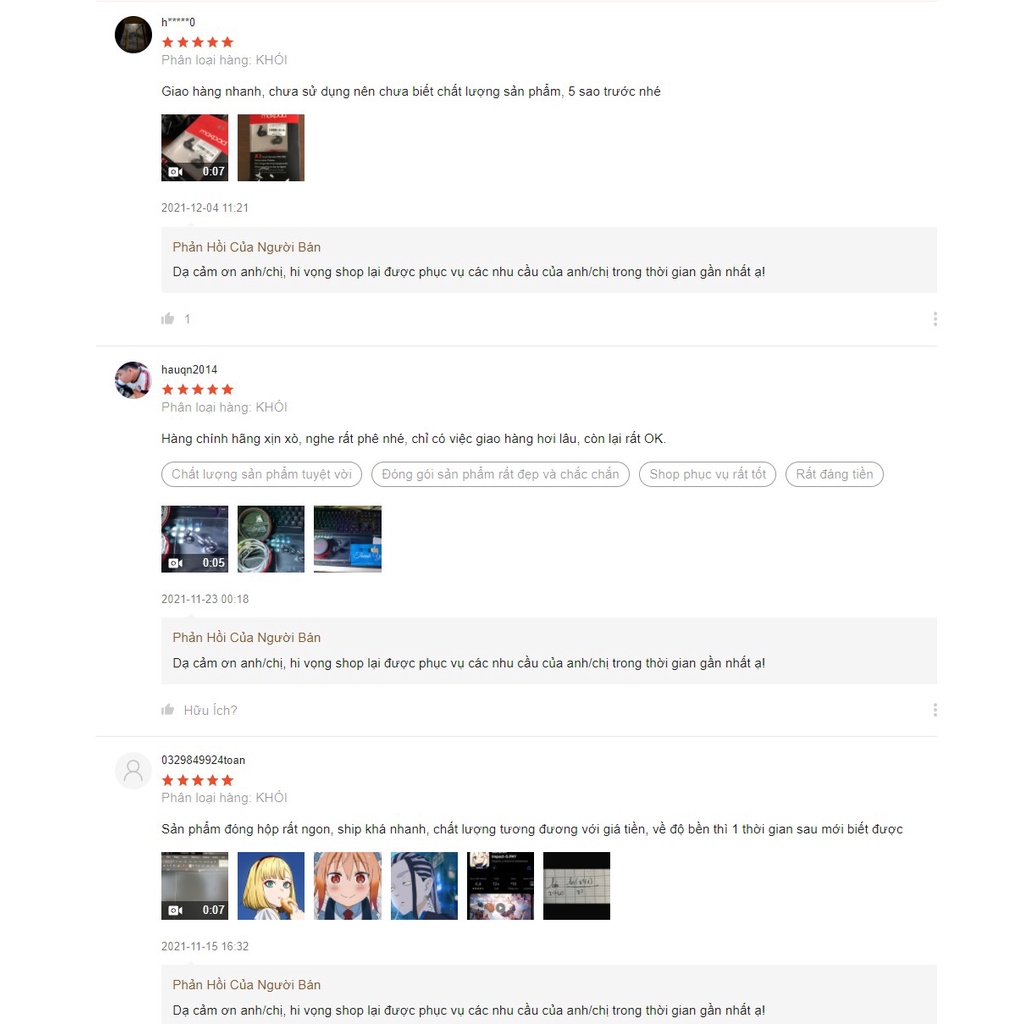Open hauqn2014's profile avatar
1024x1024 pixels.
[x=133, y=380]
